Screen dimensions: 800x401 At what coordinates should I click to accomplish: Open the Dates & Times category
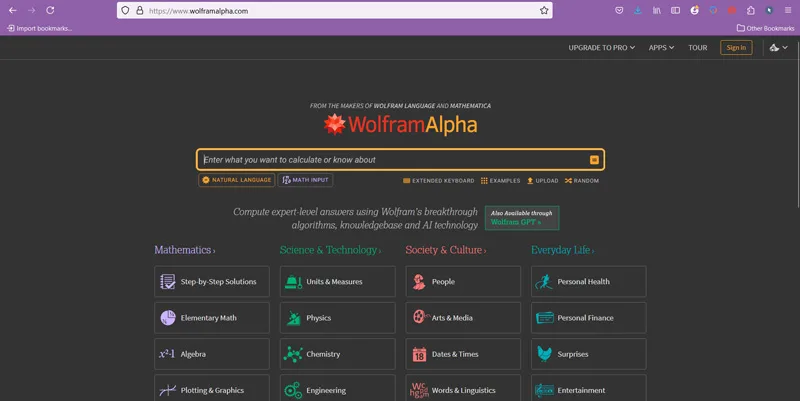[463, 354]
